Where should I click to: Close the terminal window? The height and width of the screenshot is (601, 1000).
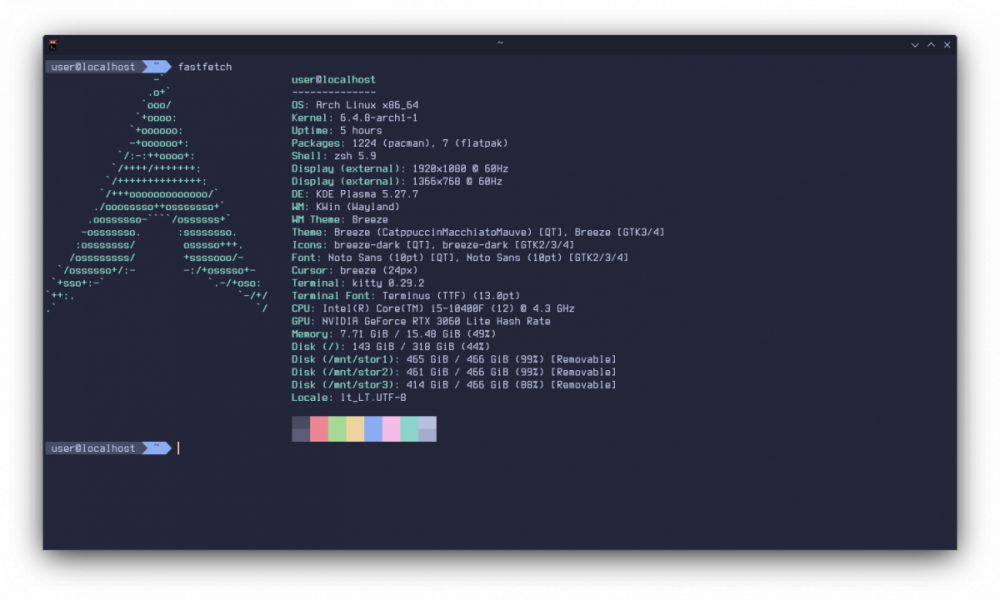pos(947,45)
